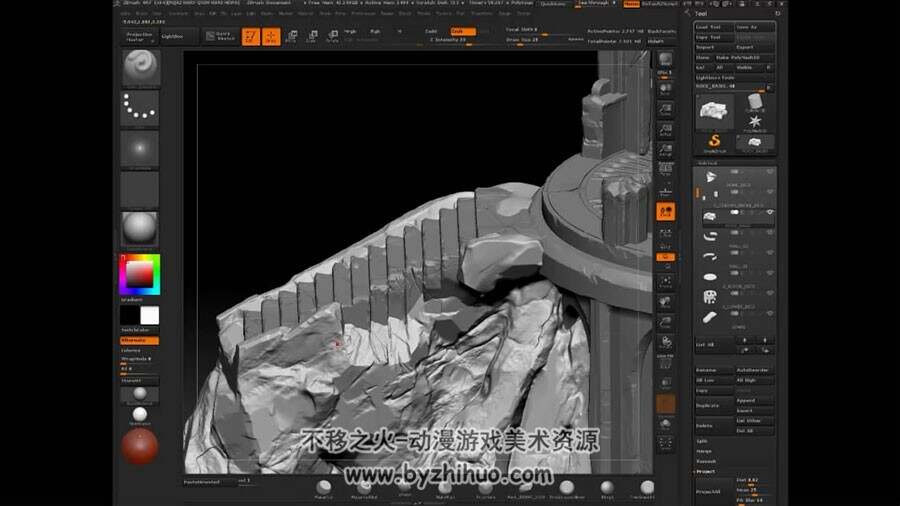Select the Move transform icon in top toolbar
Viewport: 900px width, 506px height.
pyautogui.click(x=292, y=37)
